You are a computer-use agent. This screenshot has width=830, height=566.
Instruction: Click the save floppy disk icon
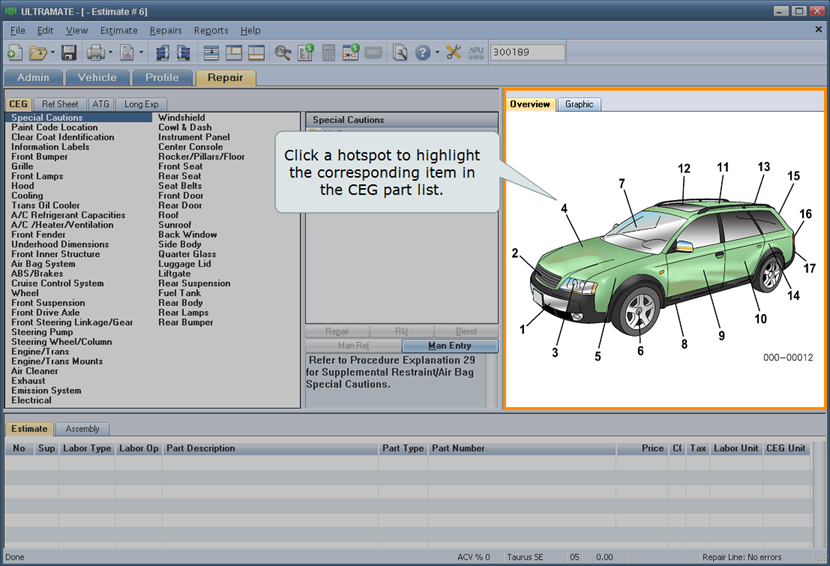coord(69,52)
